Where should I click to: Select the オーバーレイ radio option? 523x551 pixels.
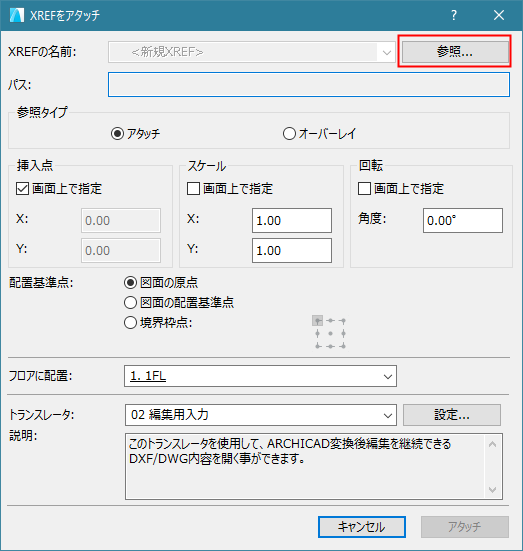pos(319,134)
